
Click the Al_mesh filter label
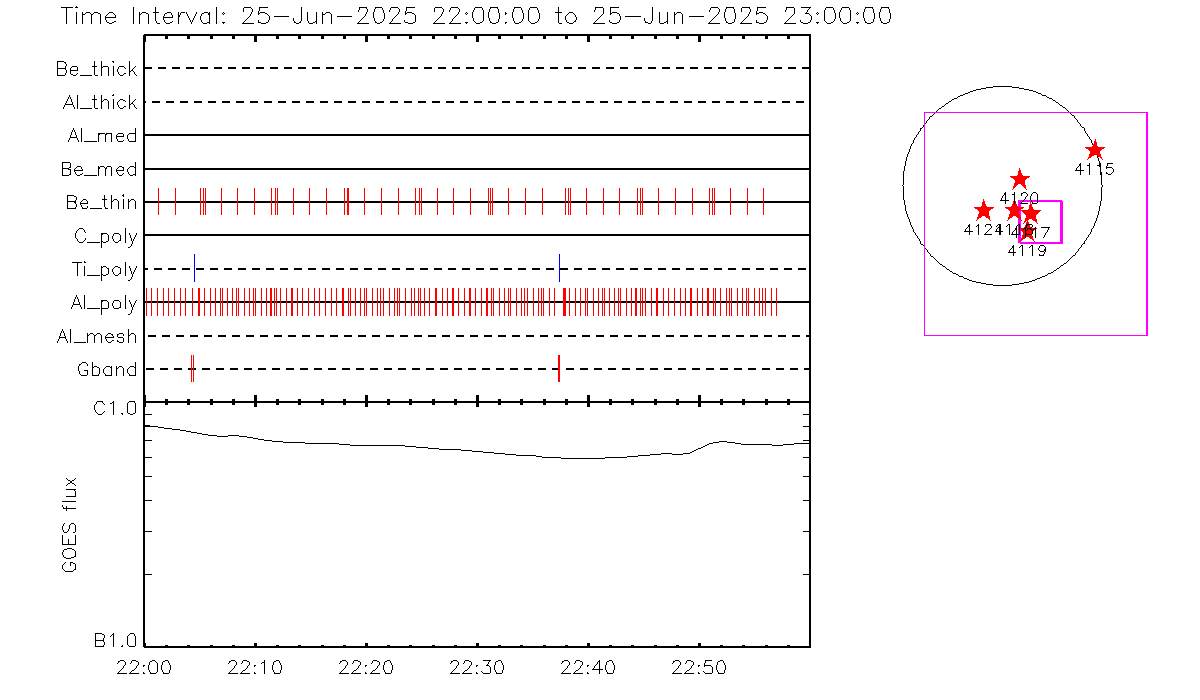pos(97,337)
